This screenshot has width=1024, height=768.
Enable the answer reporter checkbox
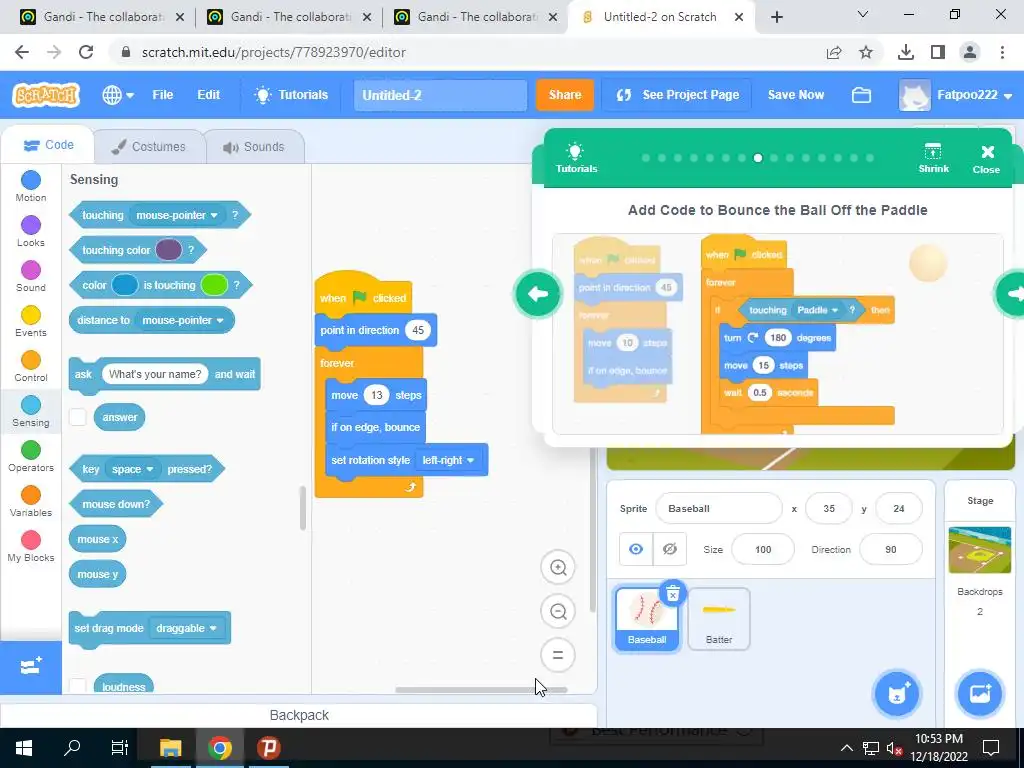(78, 417)
